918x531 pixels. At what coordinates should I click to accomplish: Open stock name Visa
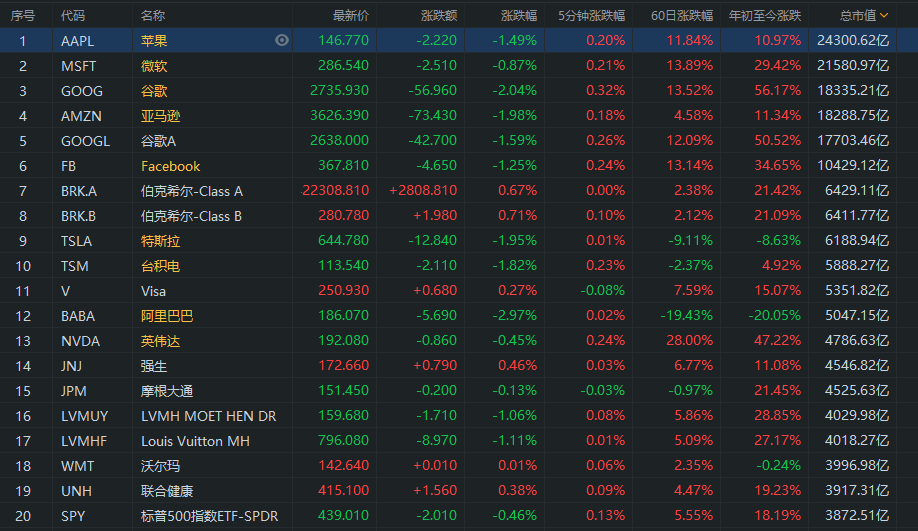(153, 292)
